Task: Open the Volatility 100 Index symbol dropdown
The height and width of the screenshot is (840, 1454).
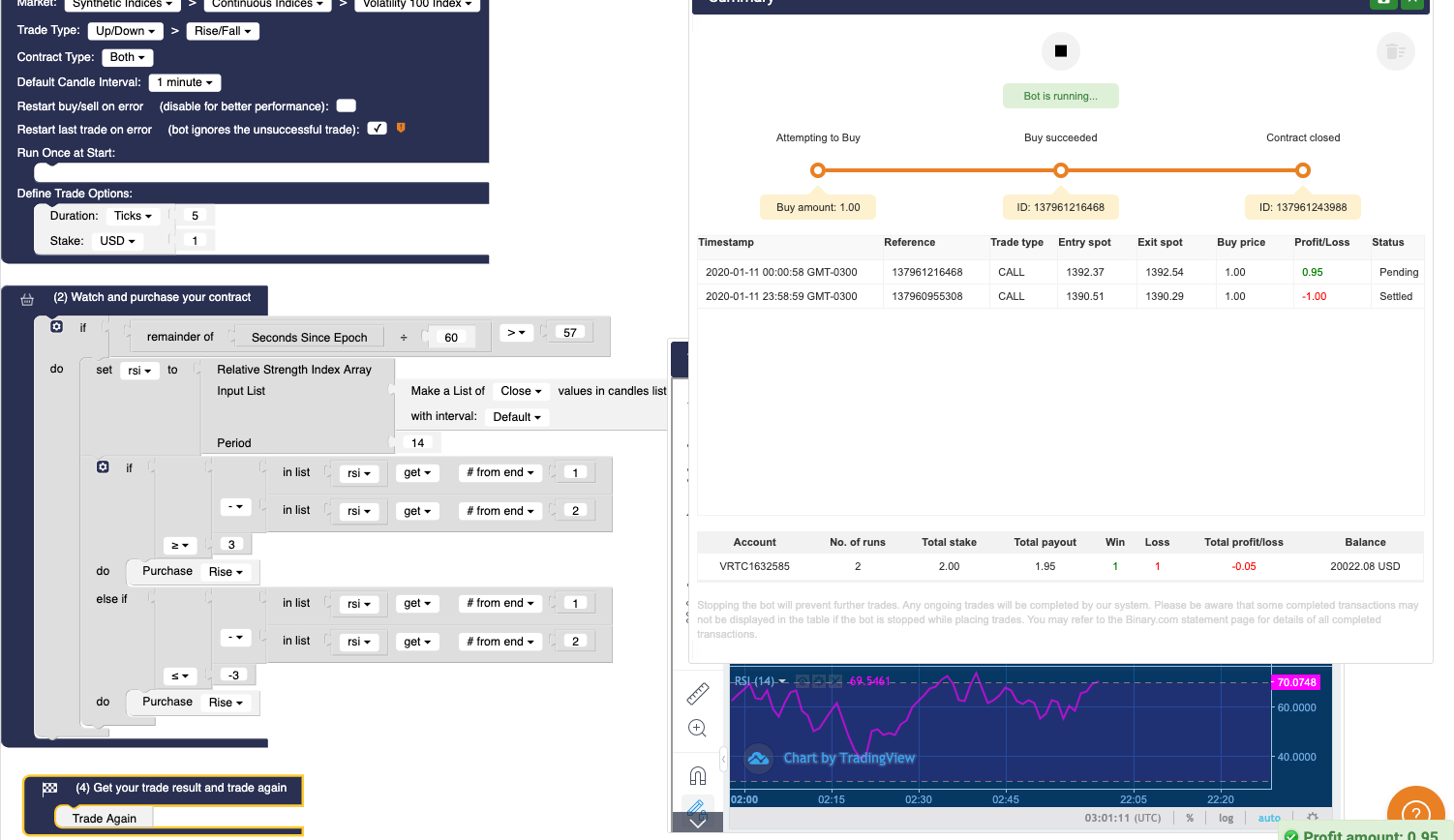Action: coord(417,4)
